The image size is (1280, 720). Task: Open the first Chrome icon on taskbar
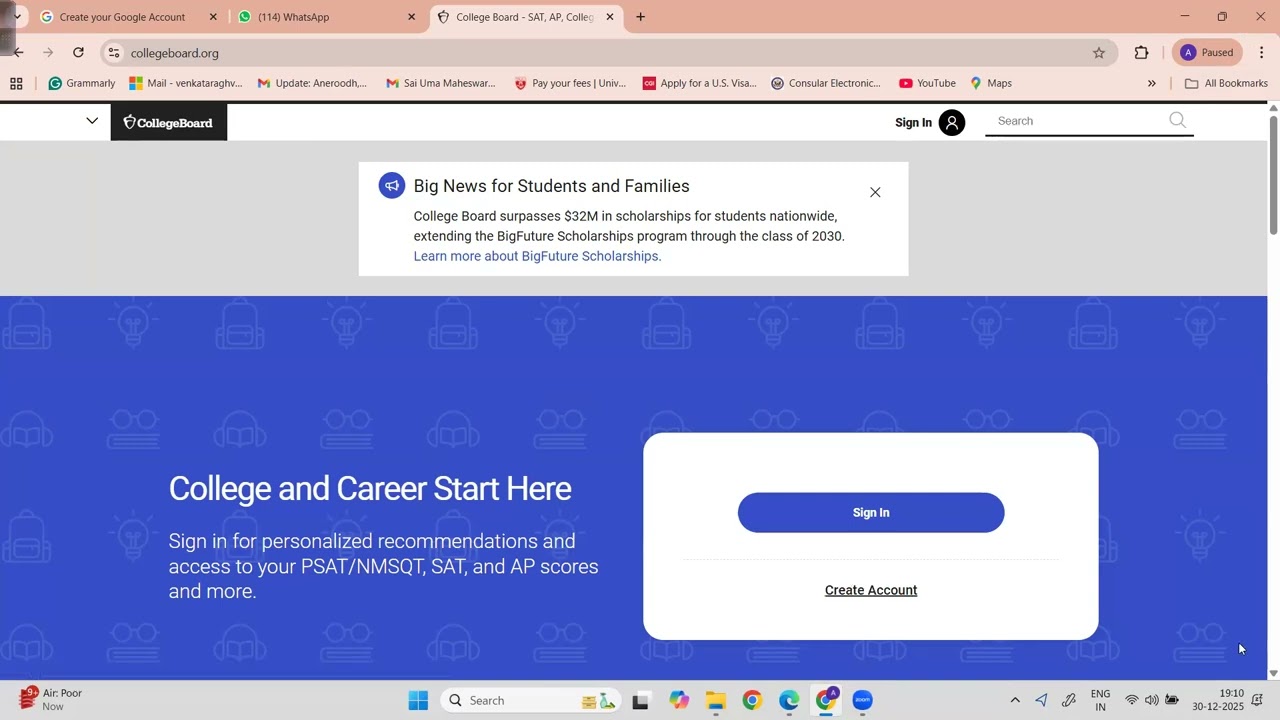[752, 701]
